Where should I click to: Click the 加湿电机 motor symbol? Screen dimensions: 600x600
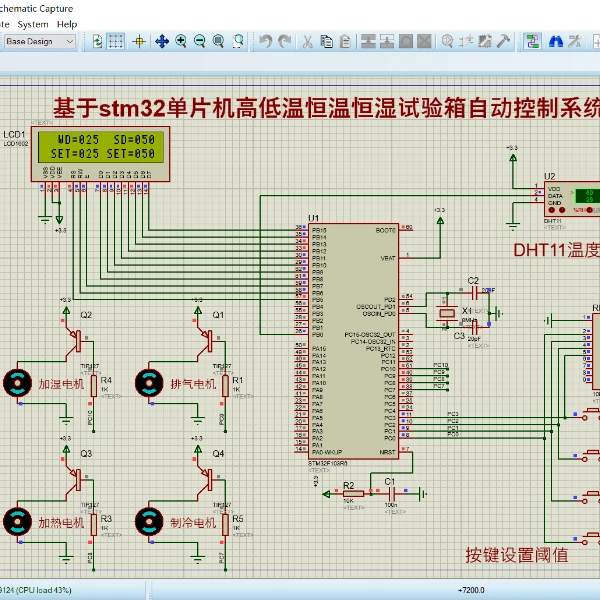[18, 383]
